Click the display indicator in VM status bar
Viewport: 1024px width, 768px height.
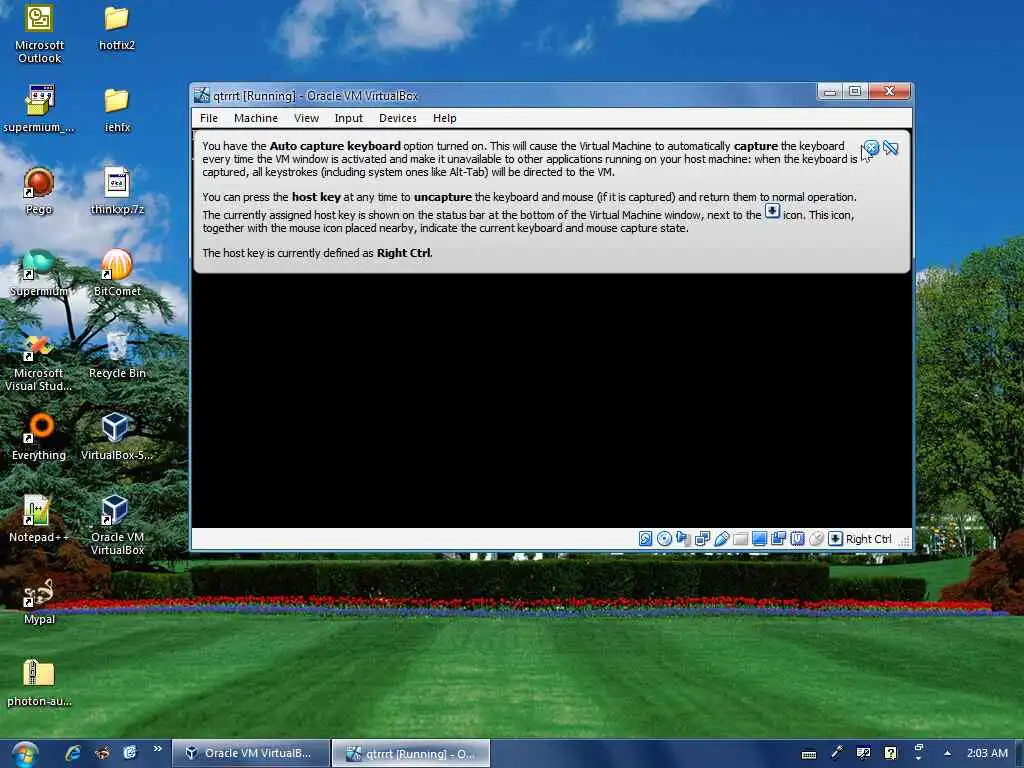(759, 539)
